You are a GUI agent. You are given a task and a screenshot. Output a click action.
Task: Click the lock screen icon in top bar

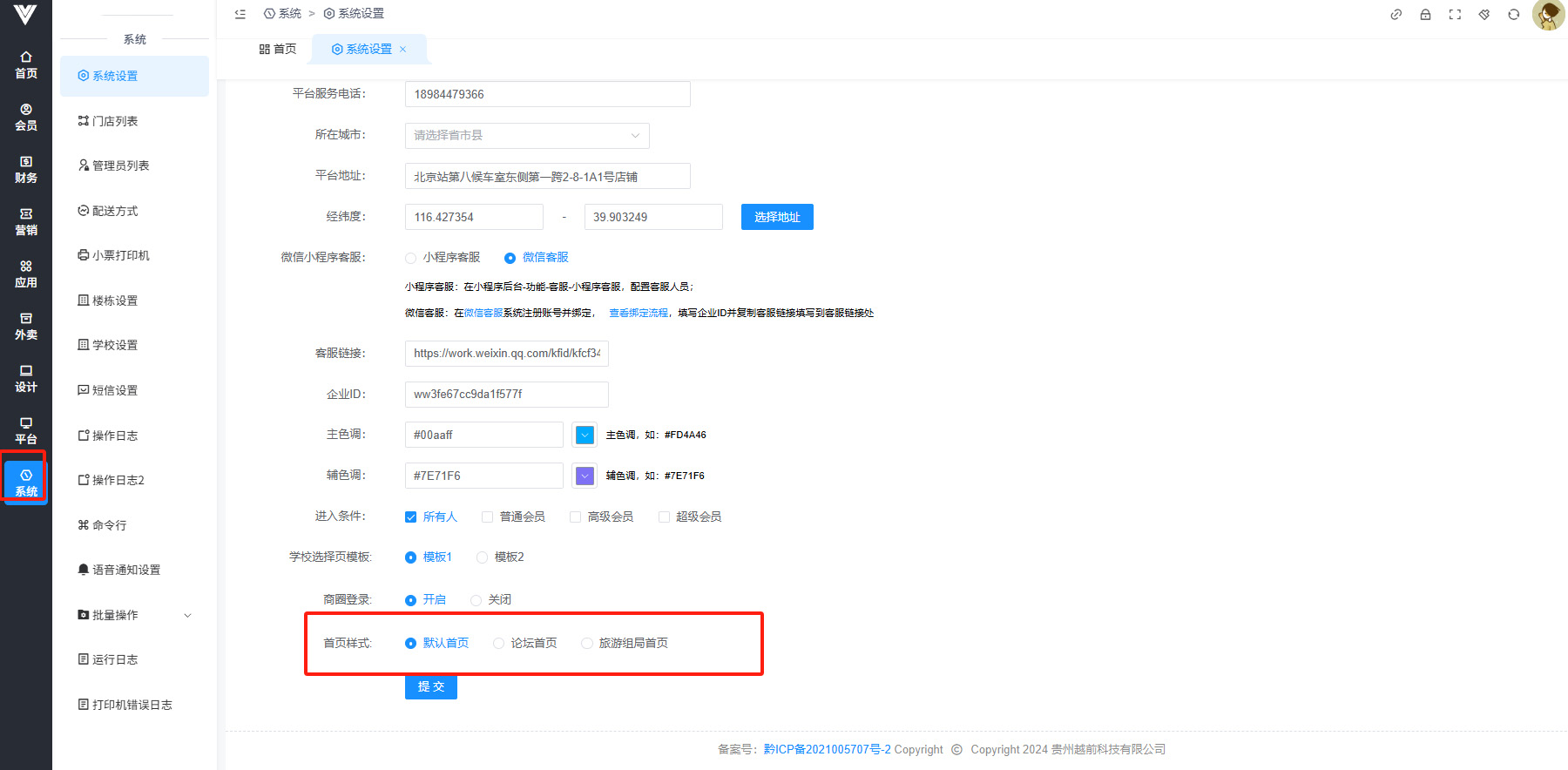tap(1425, 15)
